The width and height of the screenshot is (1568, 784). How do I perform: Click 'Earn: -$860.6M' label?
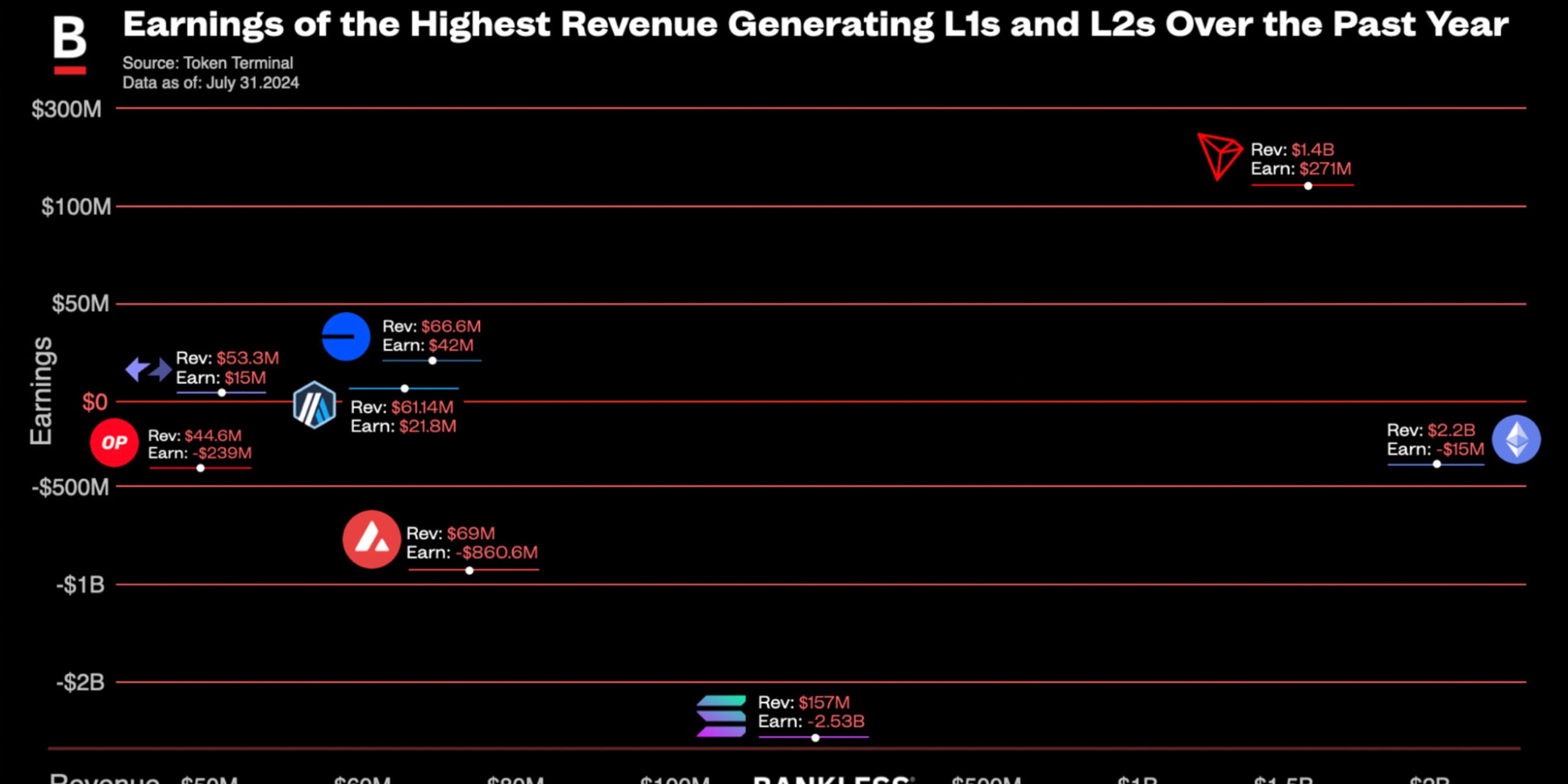coord(472,553)
